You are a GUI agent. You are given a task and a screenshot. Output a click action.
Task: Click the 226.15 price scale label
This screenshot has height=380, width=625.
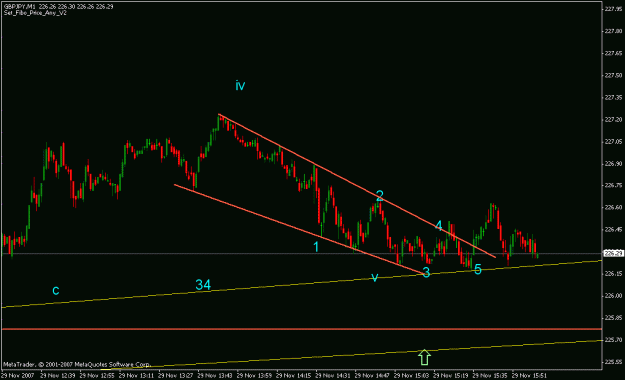[613, 274]
